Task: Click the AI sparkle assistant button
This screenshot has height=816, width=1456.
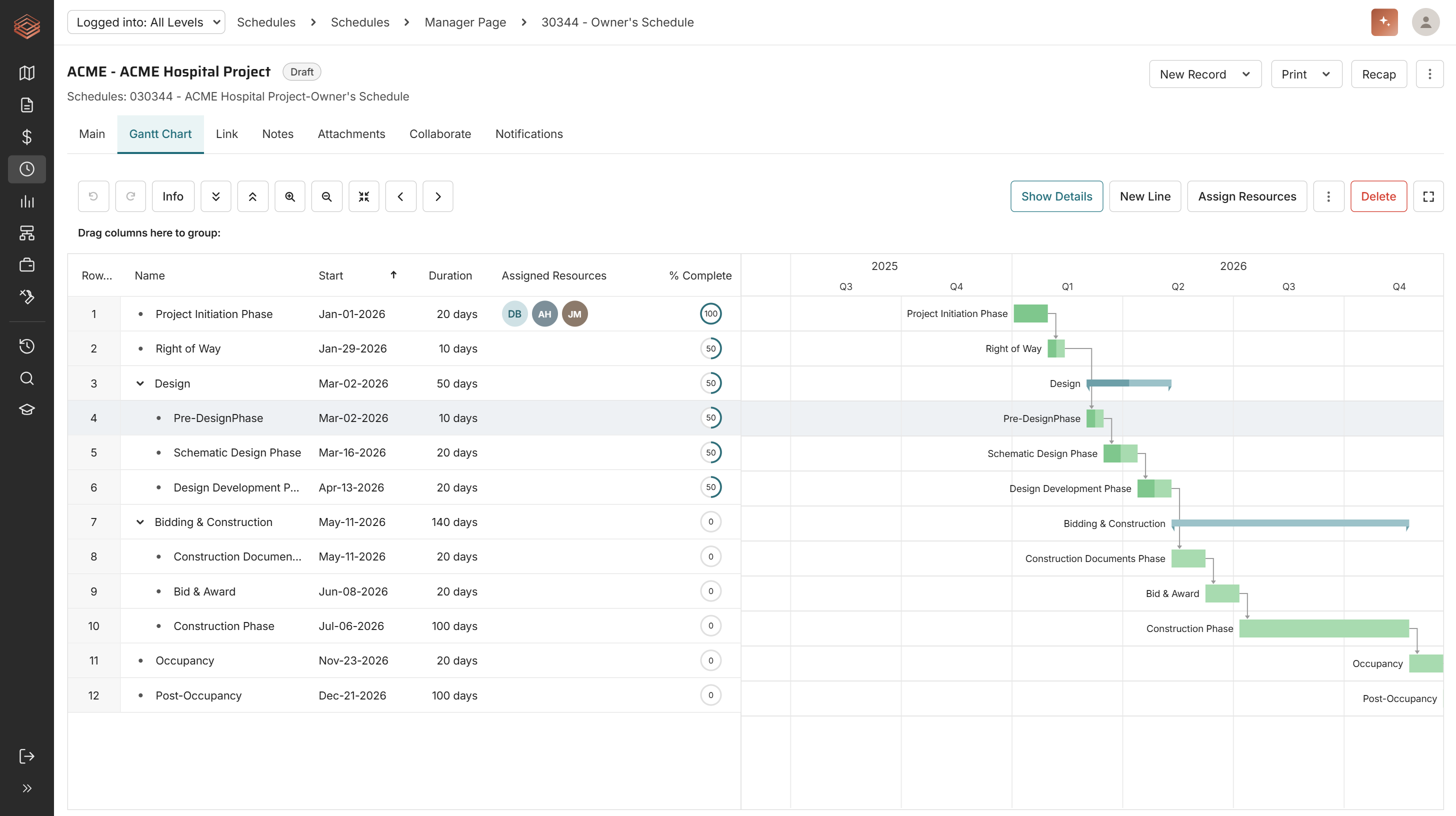Action: click(x=1384, y=22)
